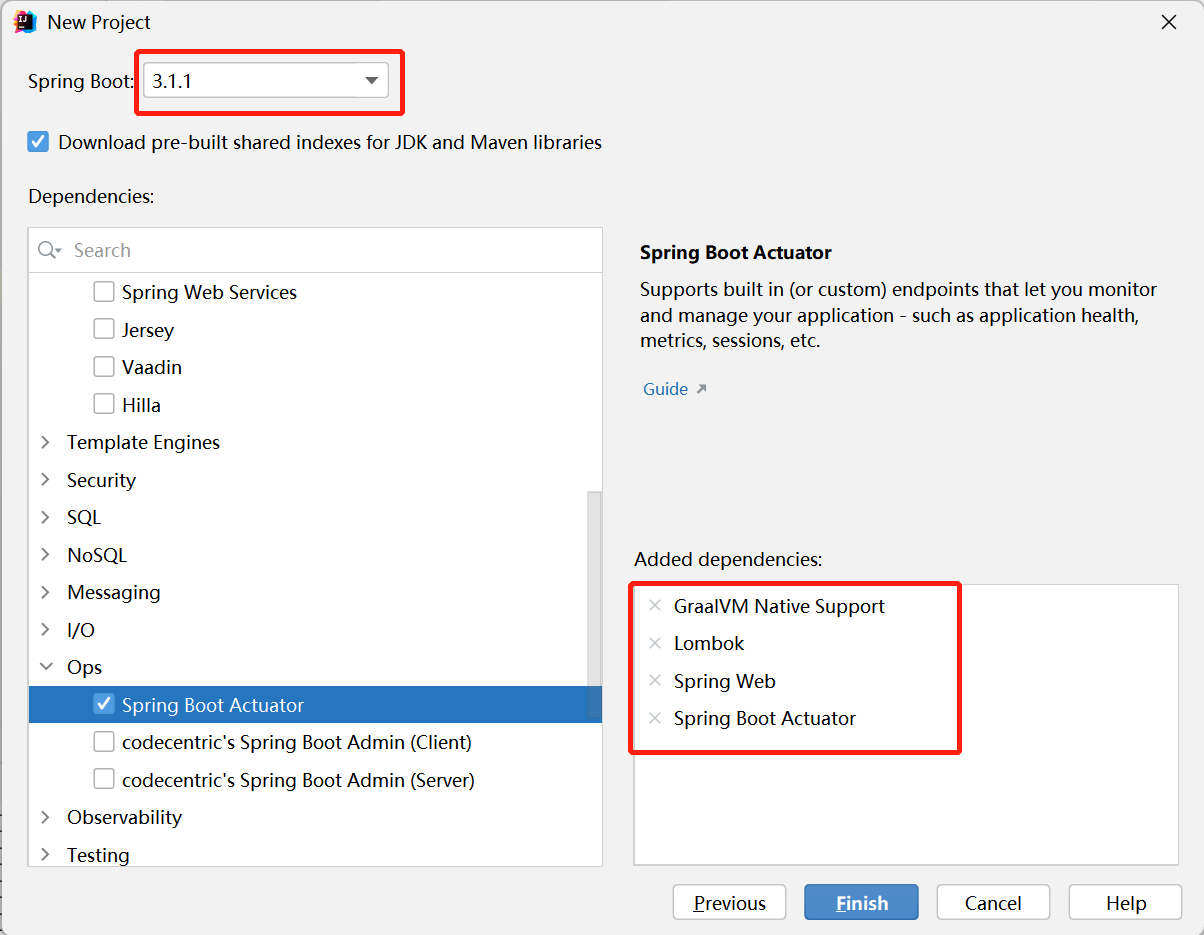The height and width of the screenshot is (935, 1204).
Task: Open Help for New Project
Action: point(1125,903)
